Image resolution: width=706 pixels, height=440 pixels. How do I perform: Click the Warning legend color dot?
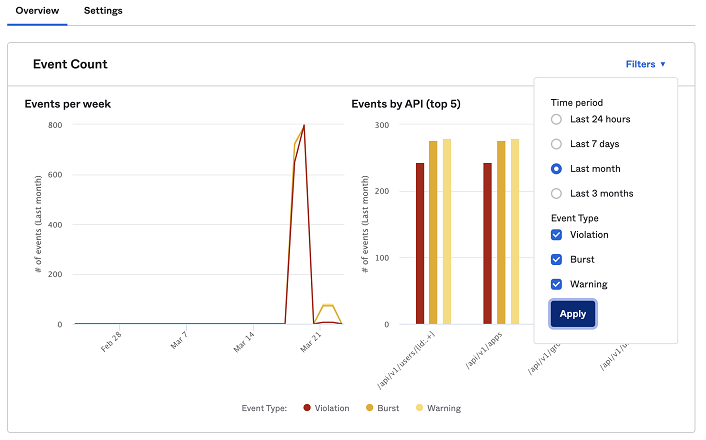tap(420, 408)
